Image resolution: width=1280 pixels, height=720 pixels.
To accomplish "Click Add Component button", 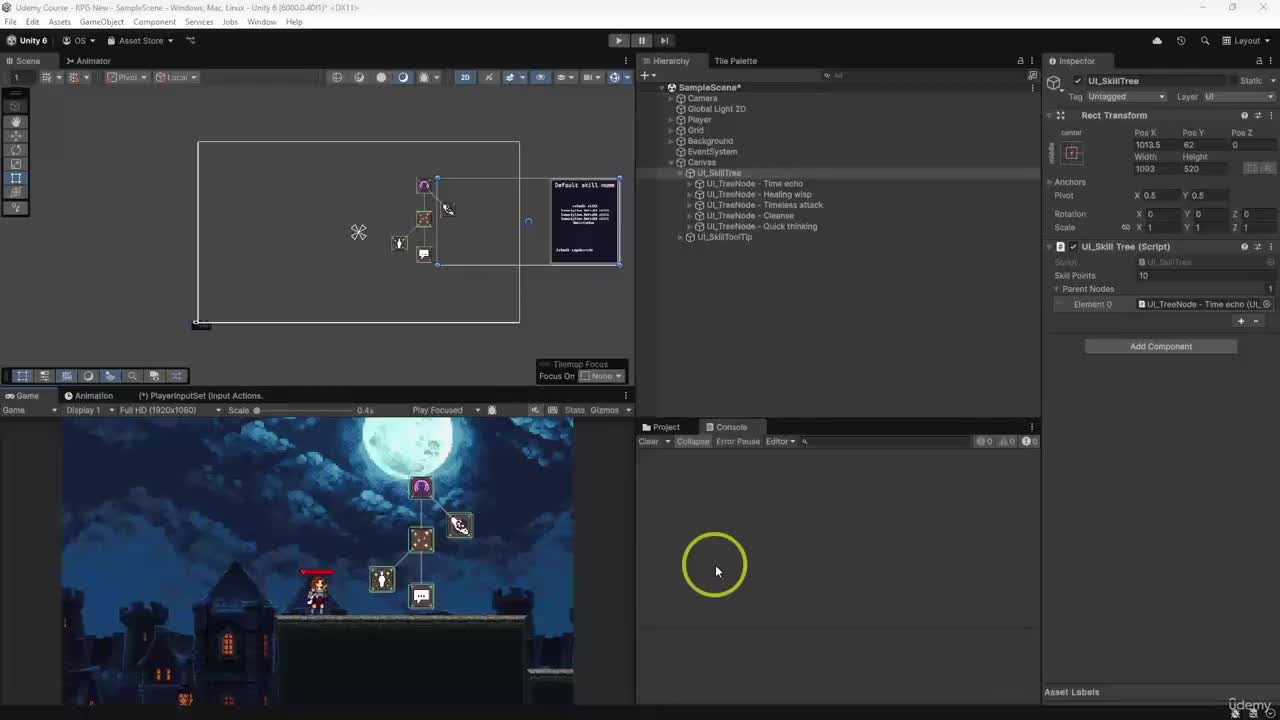I will pos(1161,347).
